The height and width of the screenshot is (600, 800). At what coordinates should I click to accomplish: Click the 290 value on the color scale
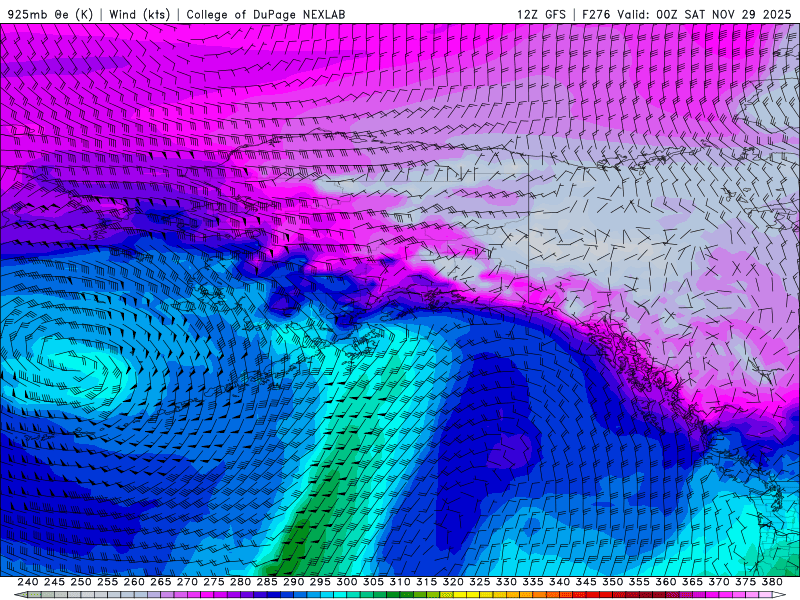(293, 582)
